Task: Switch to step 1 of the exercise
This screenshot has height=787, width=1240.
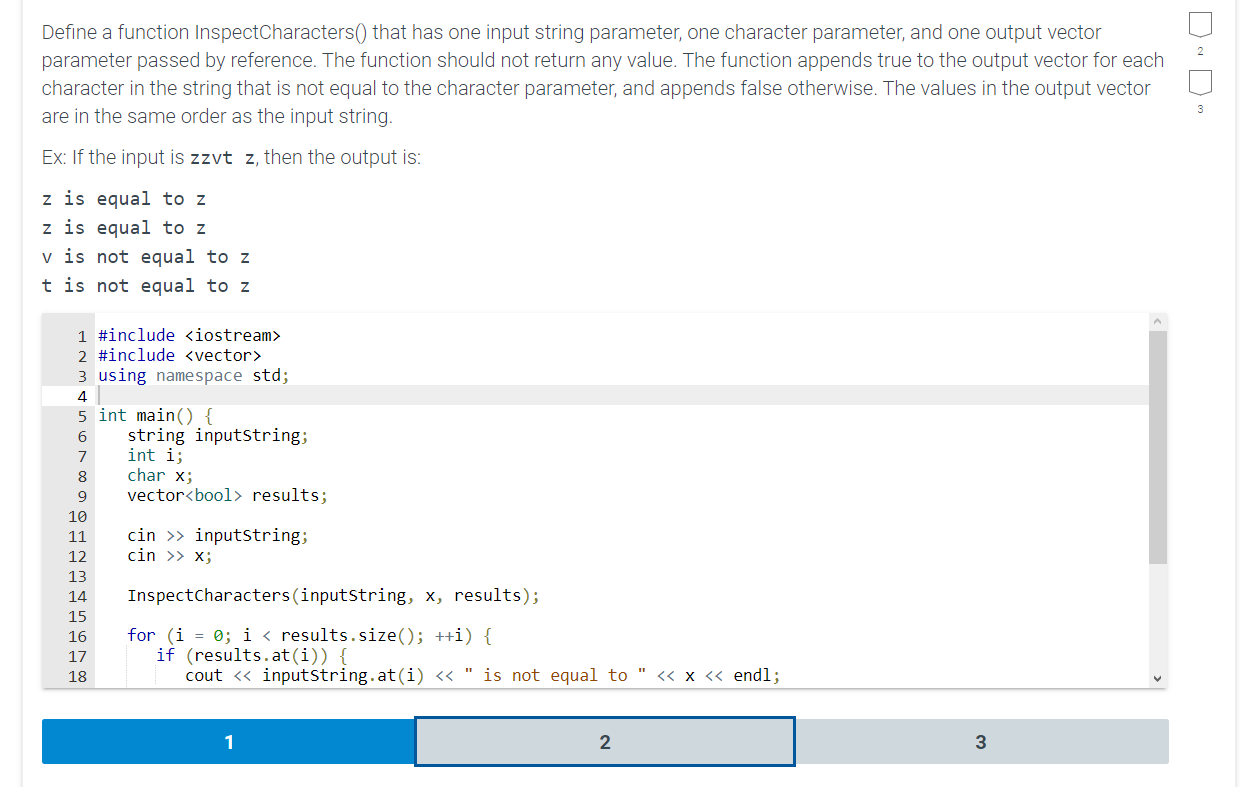Action: pos(228,741)
